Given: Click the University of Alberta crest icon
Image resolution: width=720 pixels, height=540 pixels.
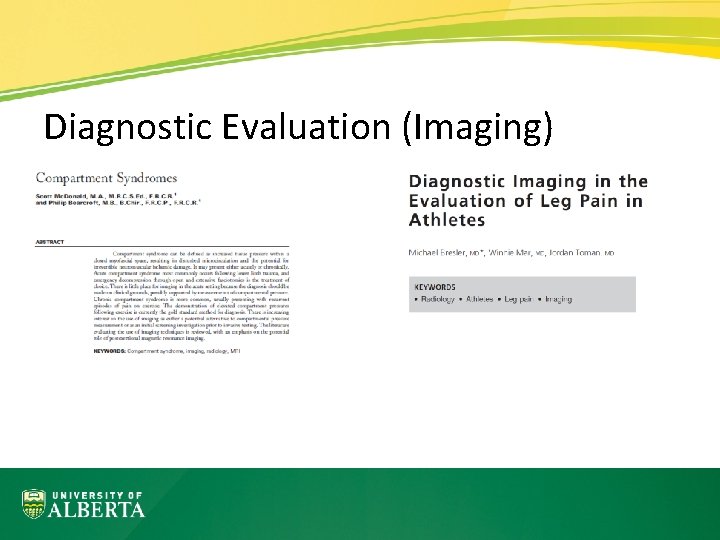Looking at the screenshot, I should pyautogui.click(x=34, y=504).
